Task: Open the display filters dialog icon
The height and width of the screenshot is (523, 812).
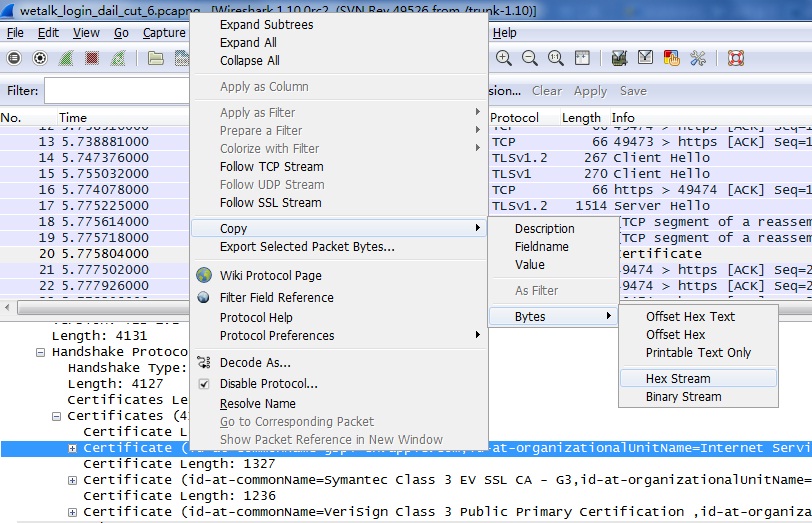Action: click(645, 57)
